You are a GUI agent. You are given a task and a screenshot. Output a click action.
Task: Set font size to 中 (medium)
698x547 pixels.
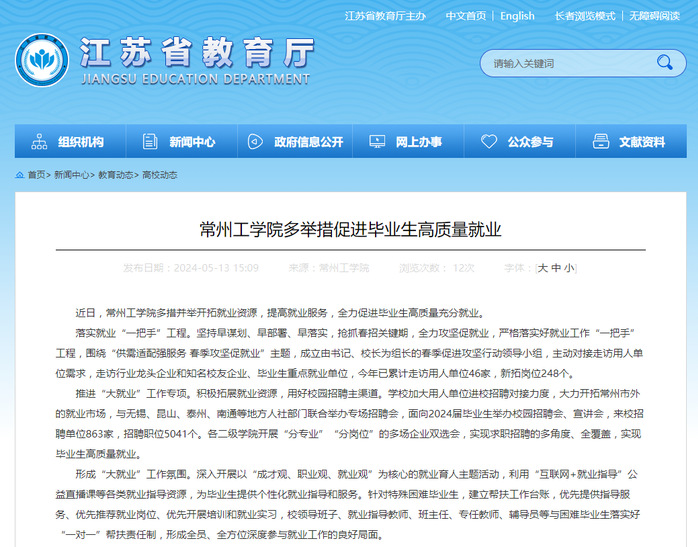[x=556, y=268]
